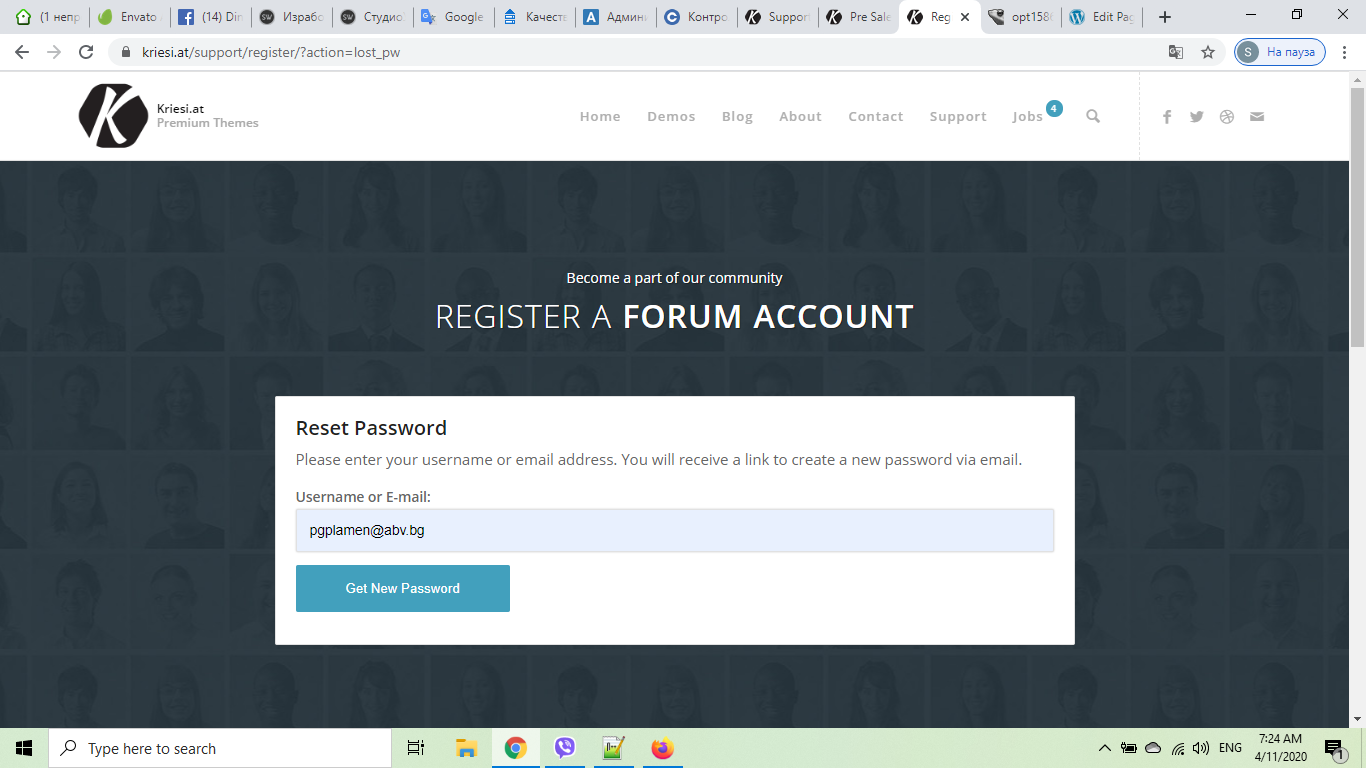The image size is (1366, 768).
Task: Open the Chrome three-dot menu
Action: tap(1345, 52)
